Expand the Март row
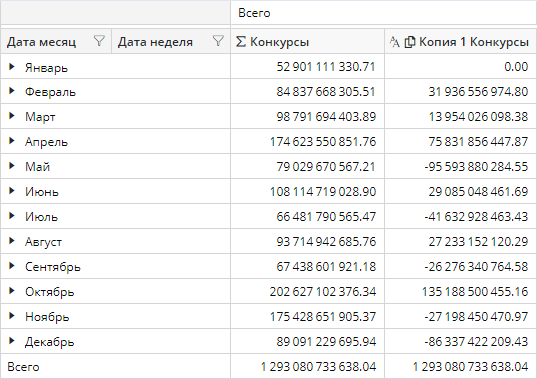The image size is (537, 379). tap(12, 116)
